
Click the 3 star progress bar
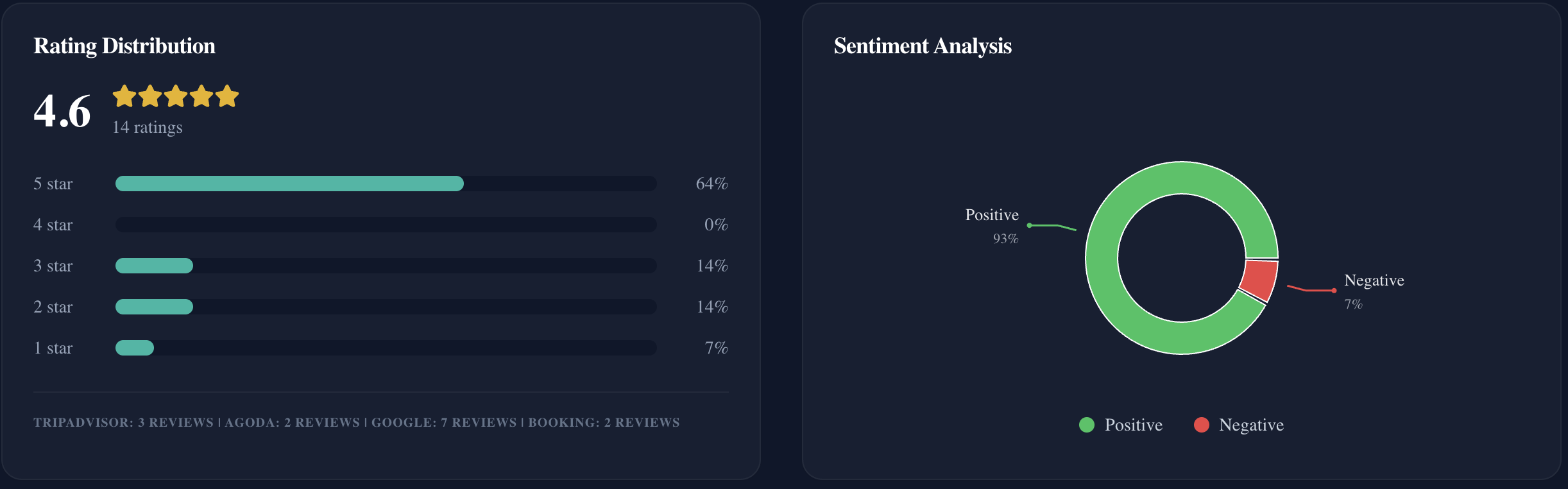[154, 266]
